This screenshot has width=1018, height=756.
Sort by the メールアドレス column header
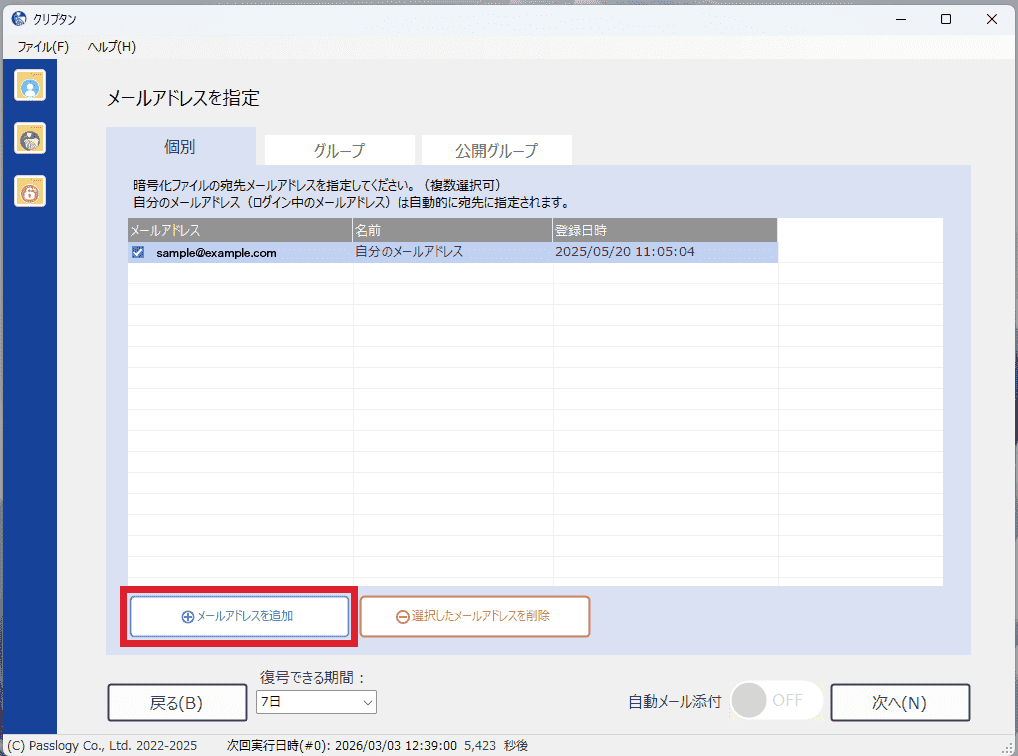click(240, 230)
